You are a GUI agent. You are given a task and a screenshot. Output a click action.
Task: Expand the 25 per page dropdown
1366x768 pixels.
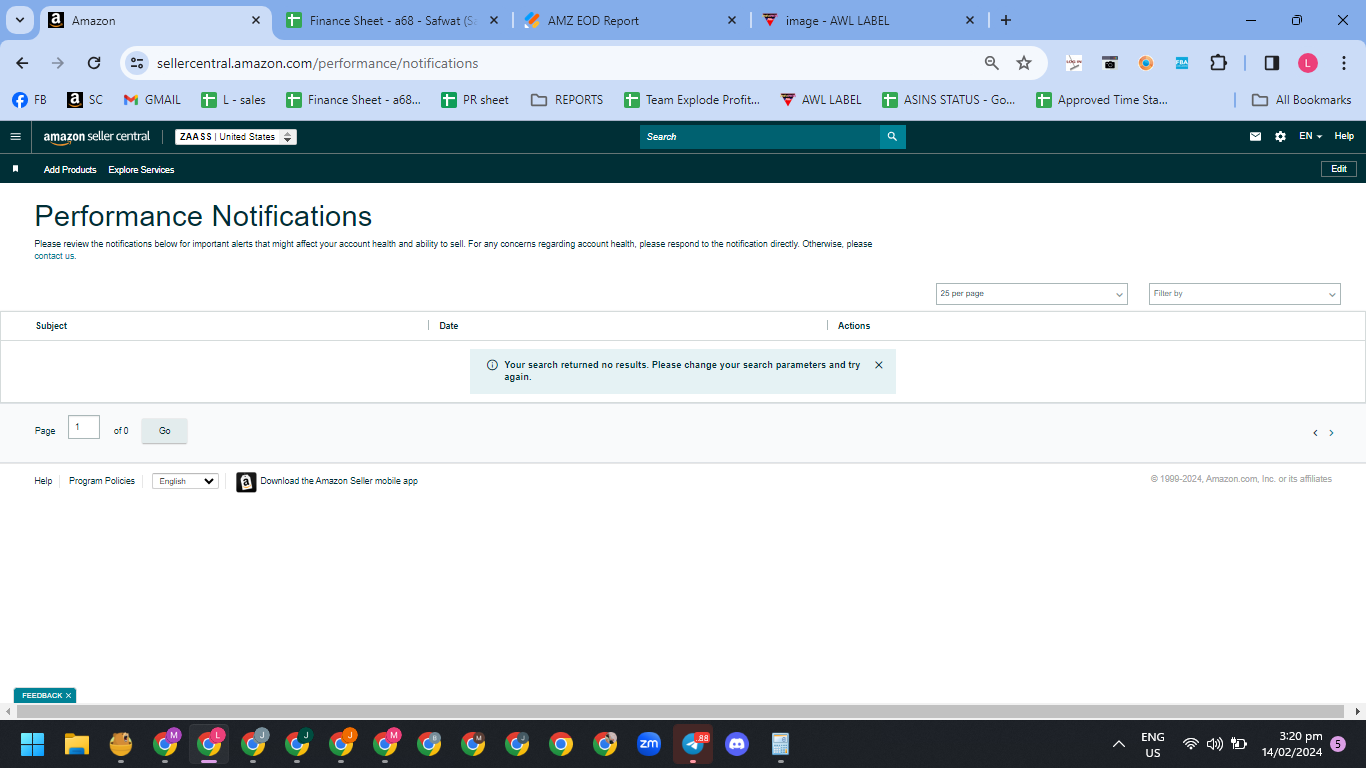click(1031, 294)
